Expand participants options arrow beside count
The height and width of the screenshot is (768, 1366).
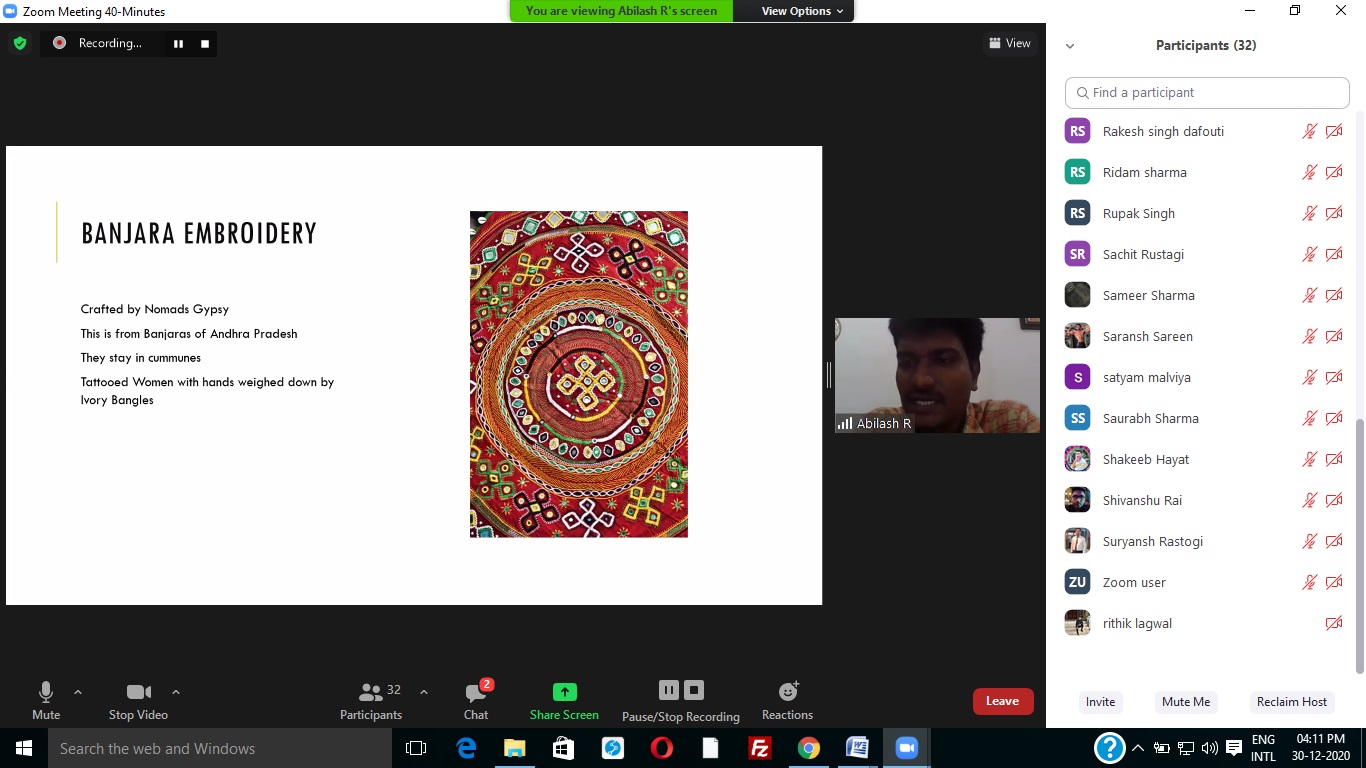point(423,692)
